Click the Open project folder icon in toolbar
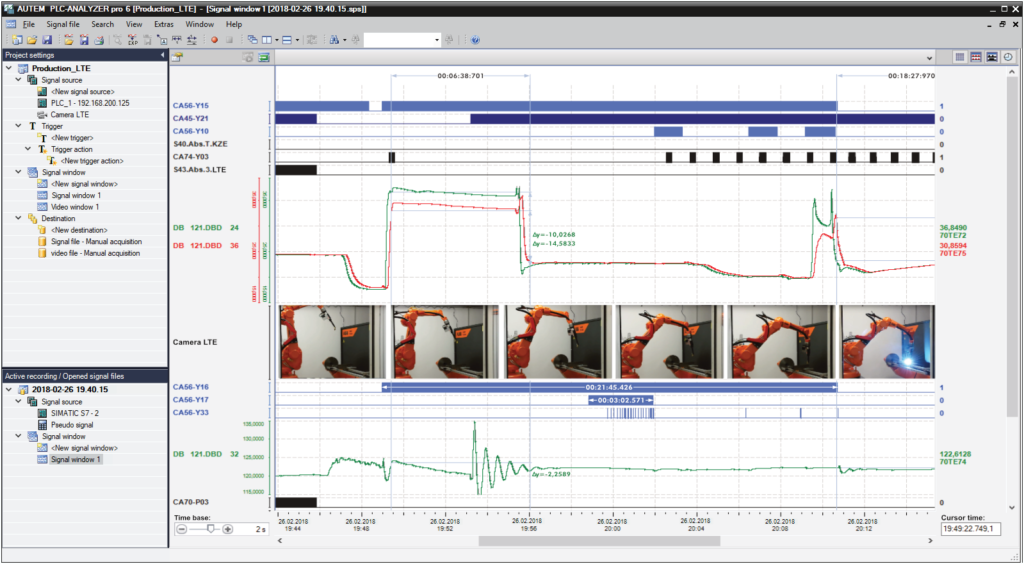Image resolution: width=1024 pixels, height=564 pixels. 31,40
